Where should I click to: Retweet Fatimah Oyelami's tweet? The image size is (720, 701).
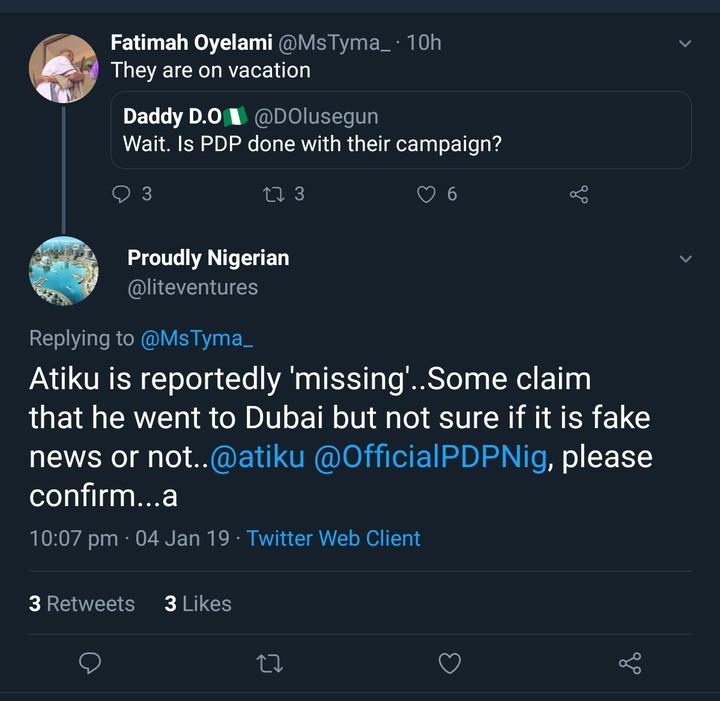273,194
